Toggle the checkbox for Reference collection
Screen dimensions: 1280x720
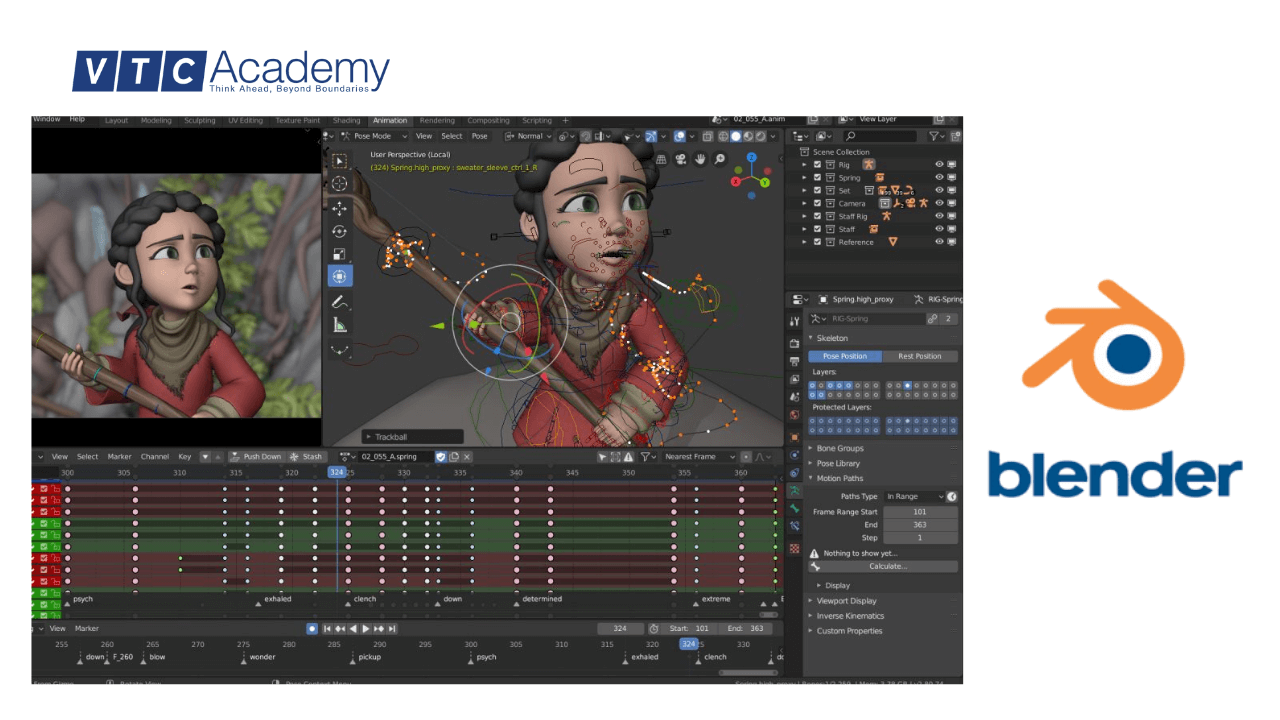point(818,242)
